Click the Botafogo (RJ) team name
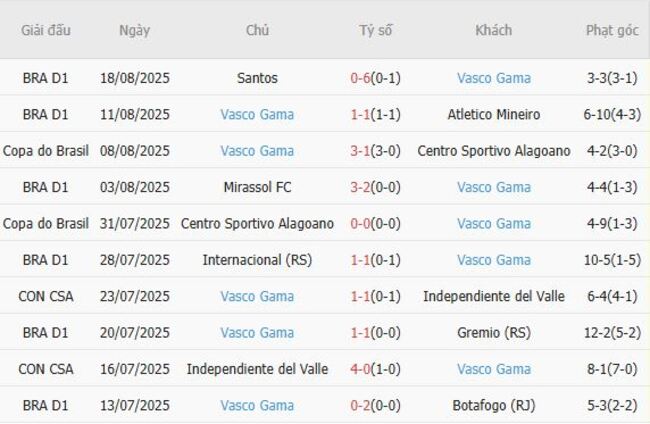Screen dimensions: 650x424 pyautogui.click(x=494, y=405)
